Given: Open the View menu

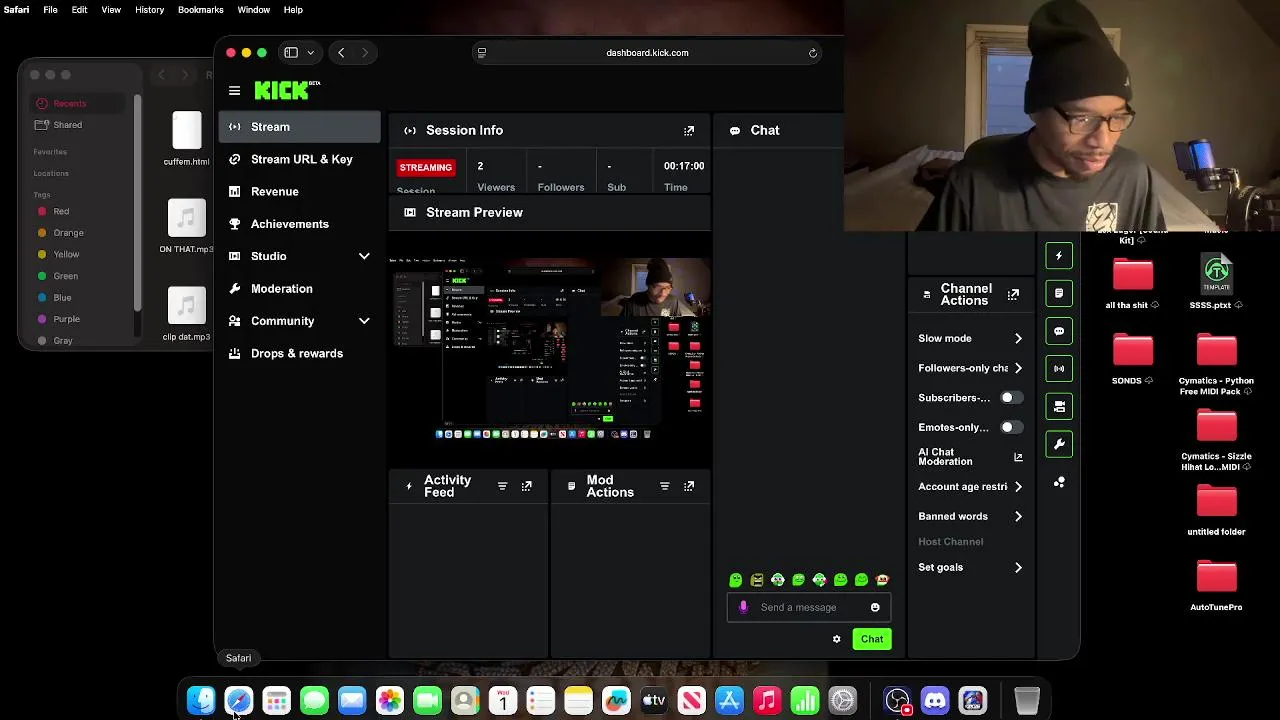Looking at the screenshot, I should point(111,9).
